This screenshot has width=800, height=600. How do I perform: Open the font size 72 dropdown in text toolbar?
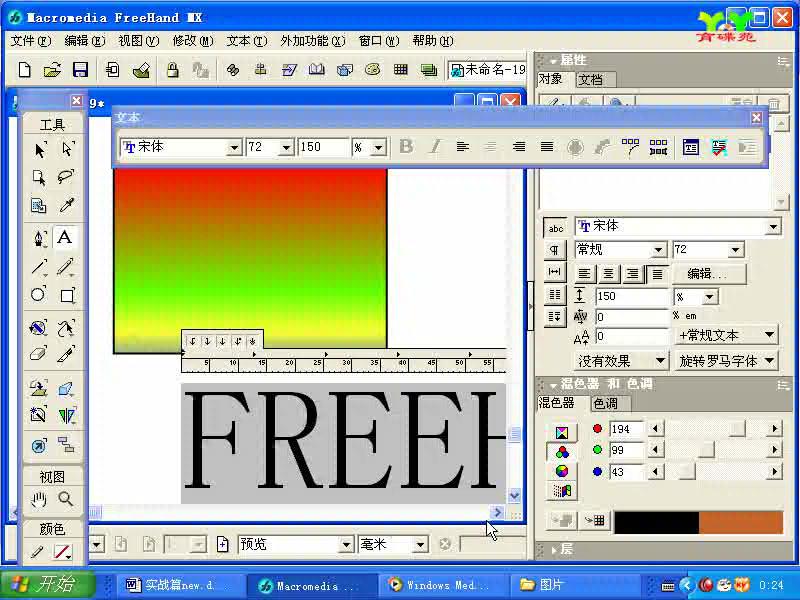[286, 148]
